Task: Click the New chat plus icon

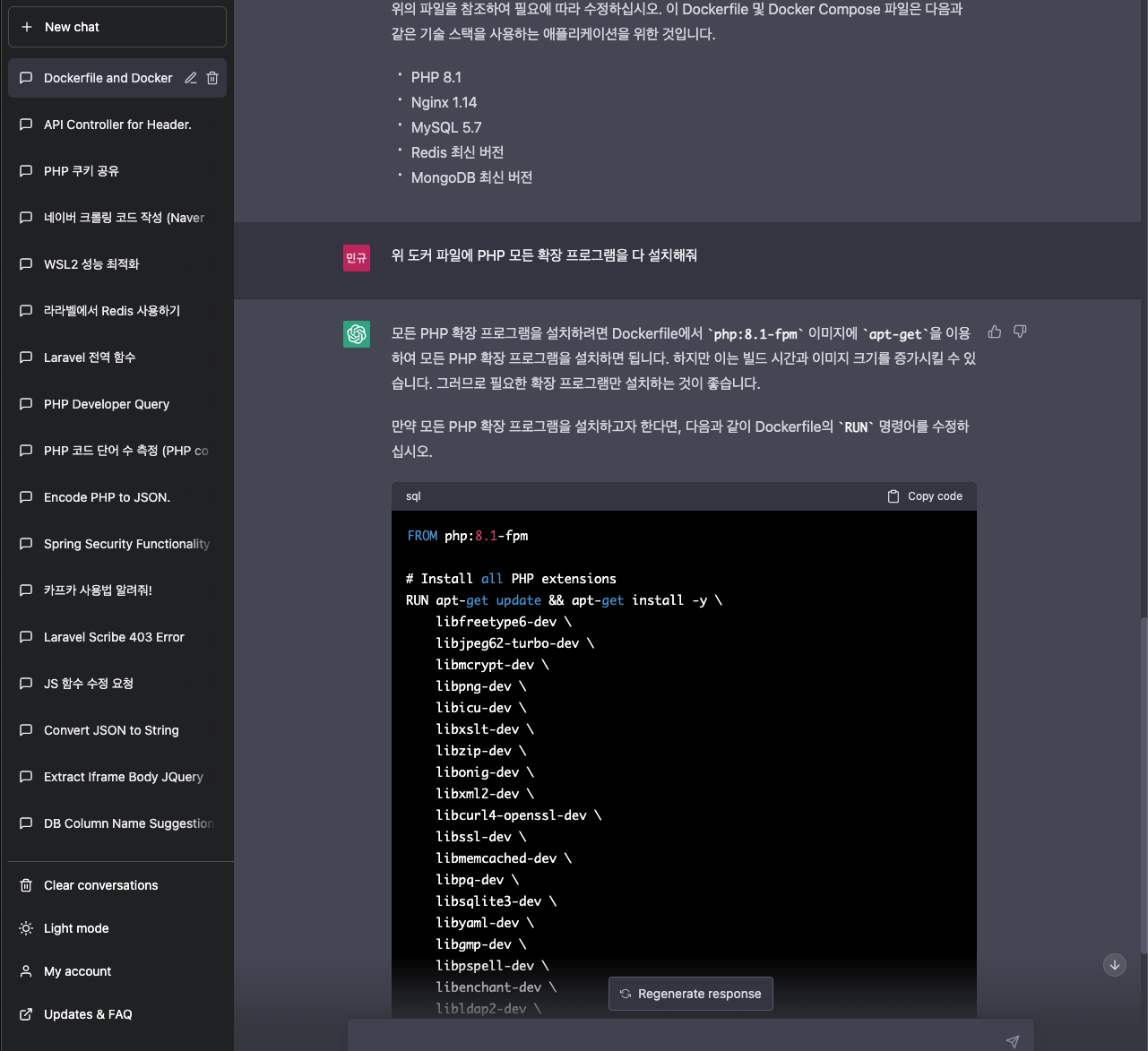Action: (x=27, y=27)
